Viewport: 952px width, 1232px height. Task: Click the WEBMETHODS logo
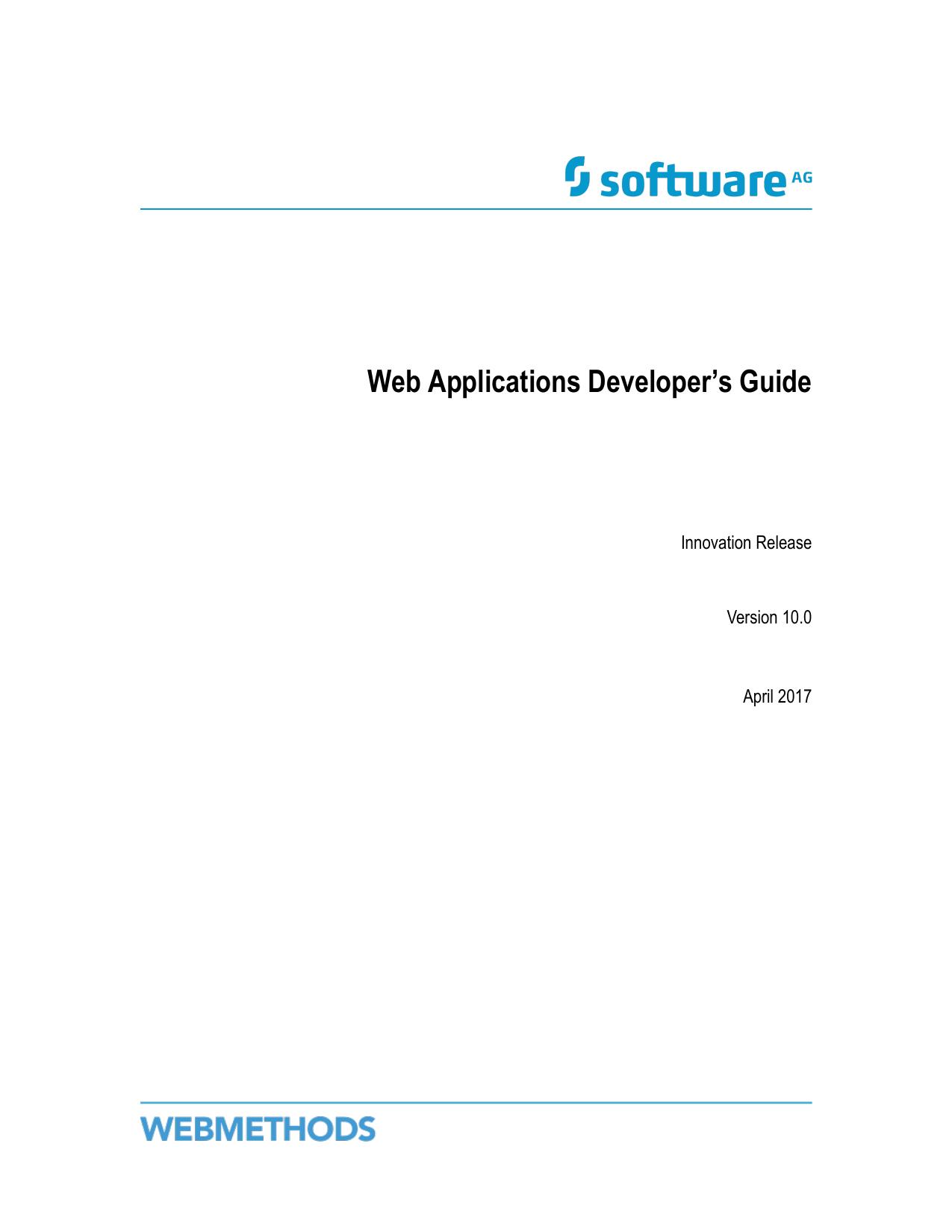(258, 1129)
